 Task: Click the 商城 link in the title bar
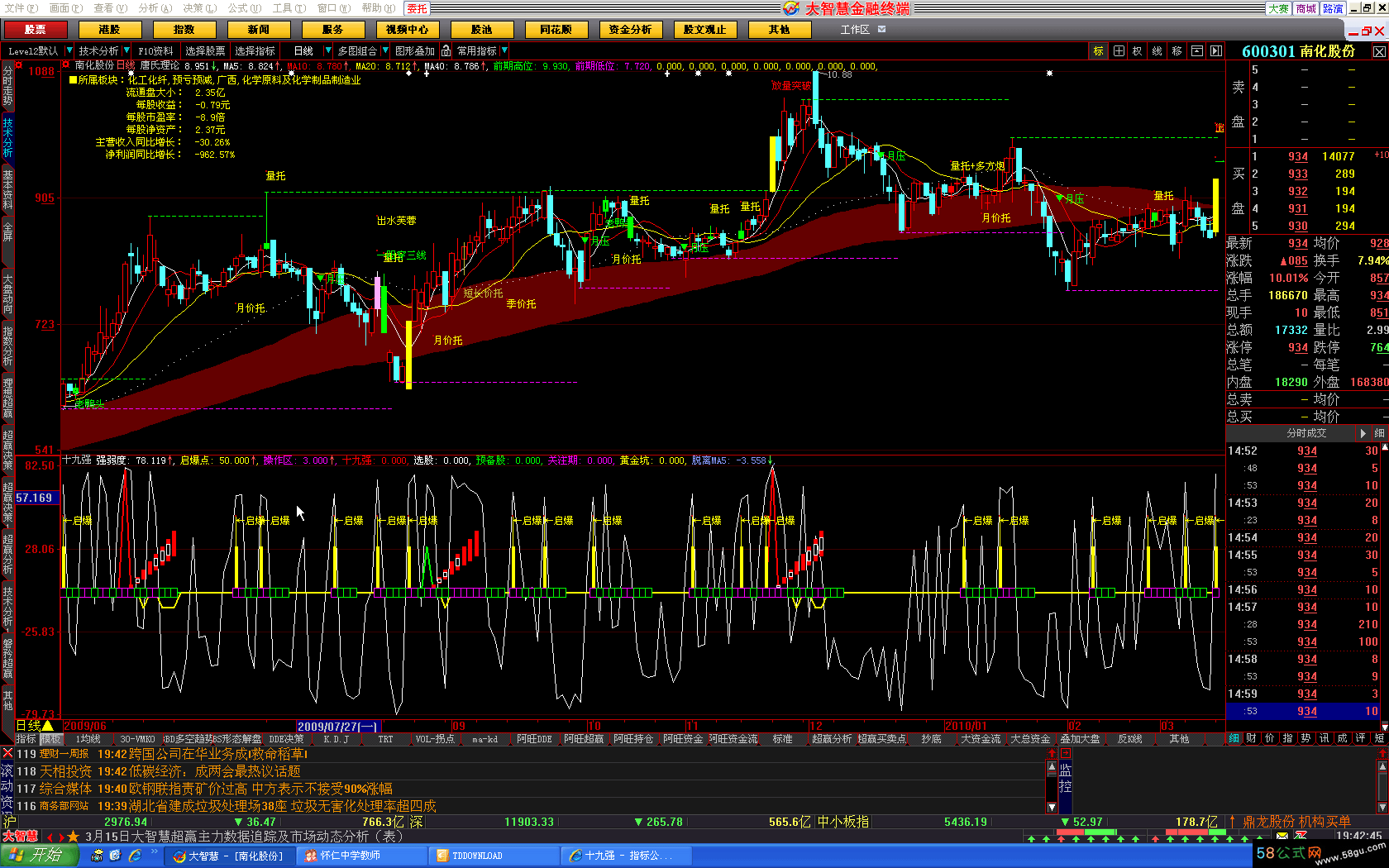tap(1305, 8)
